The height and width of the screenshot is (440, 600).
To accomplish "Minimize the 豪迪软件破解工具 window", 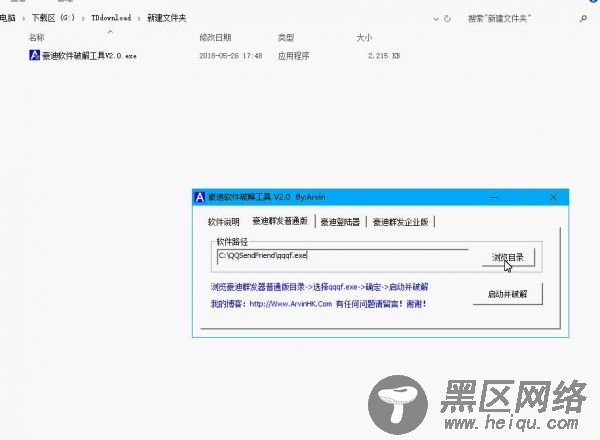I will pyautogui.click(x=494, y=197).
